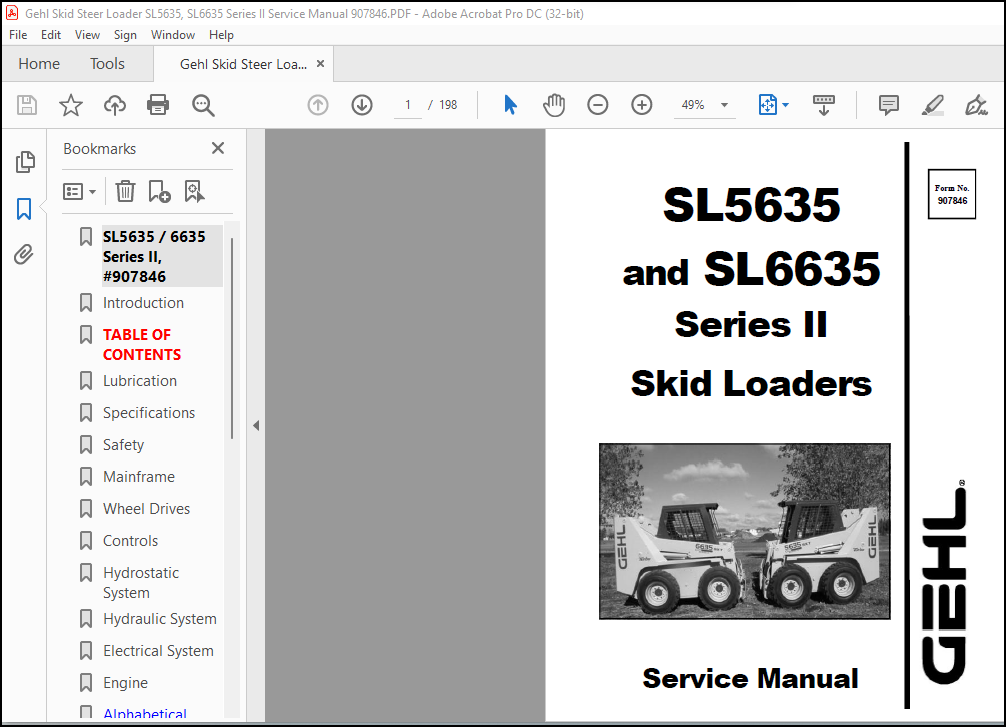Collapse the navigation pane with left arrow
This screenshot has width=1006, height=727.
pyautogui.click(x=256, y=425)
